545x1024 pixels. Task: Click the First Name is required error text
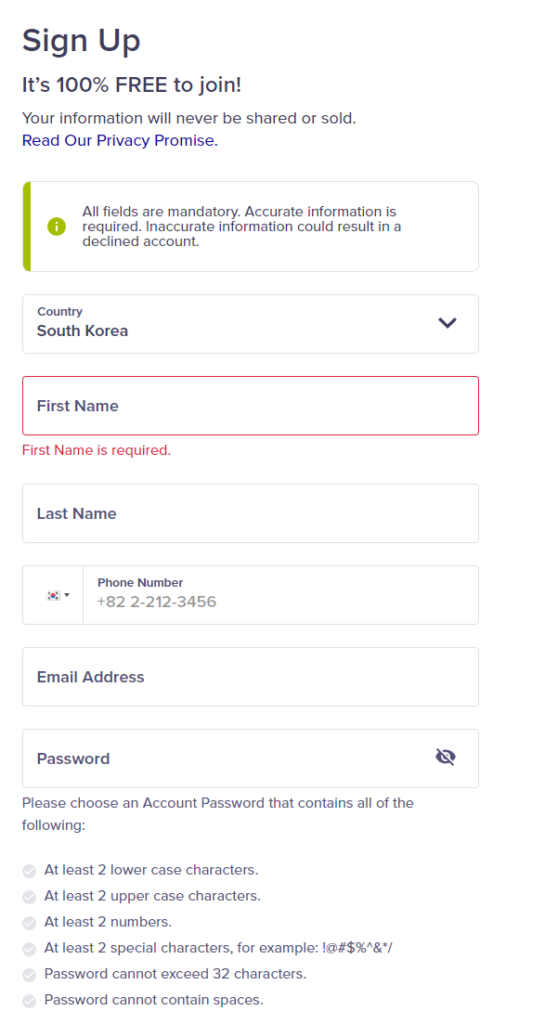(x=97, y=451)
